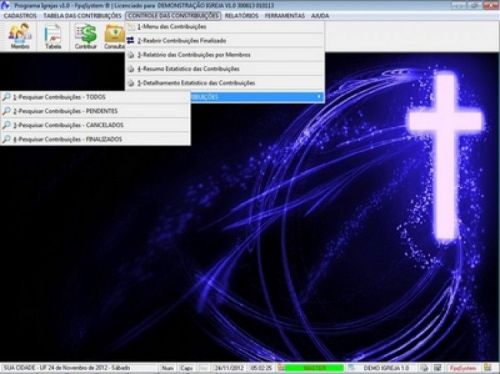Click computer icon before FpqSystem link

coord(437,368)
